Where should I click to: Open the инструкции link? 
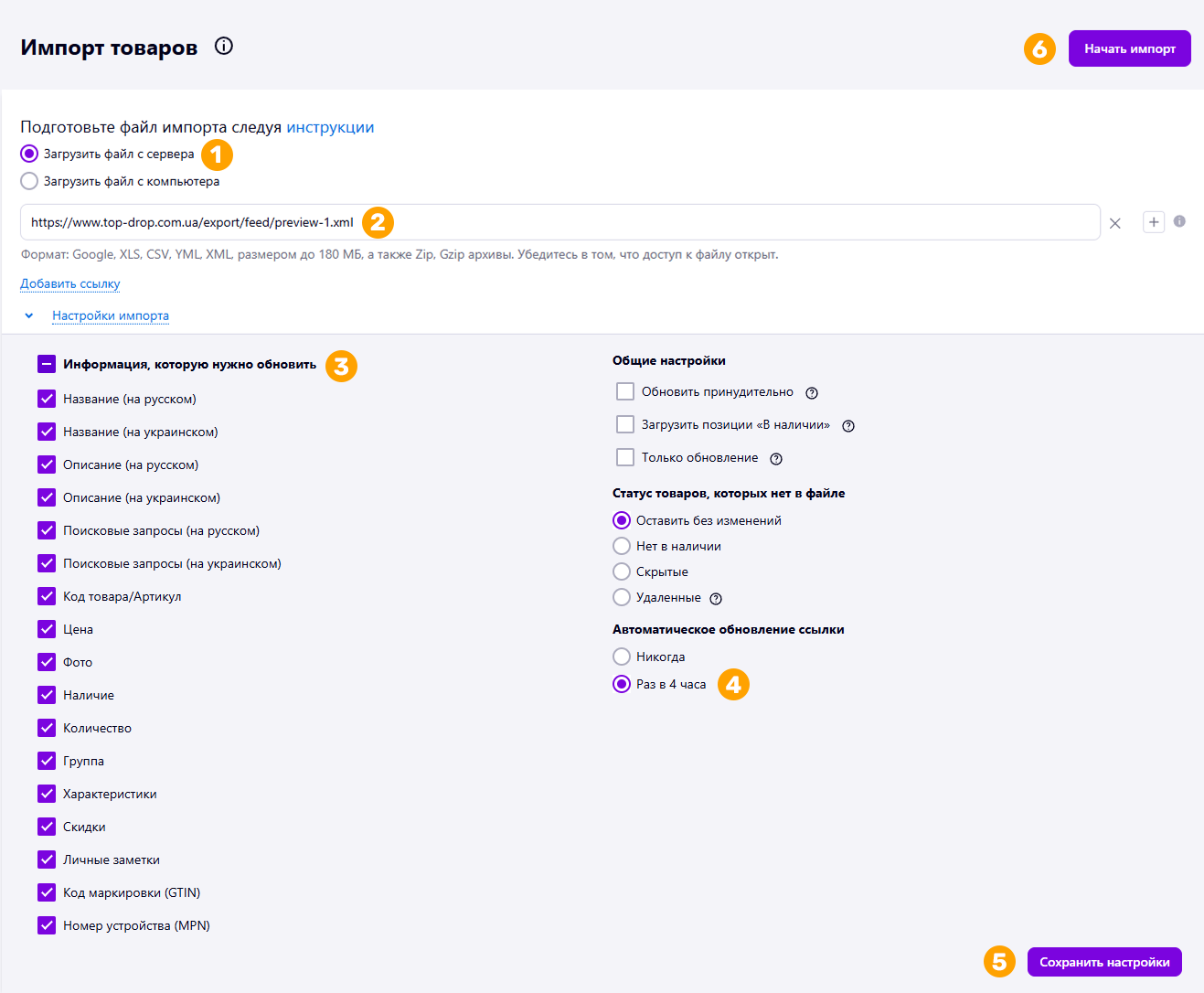click(330, 127)
